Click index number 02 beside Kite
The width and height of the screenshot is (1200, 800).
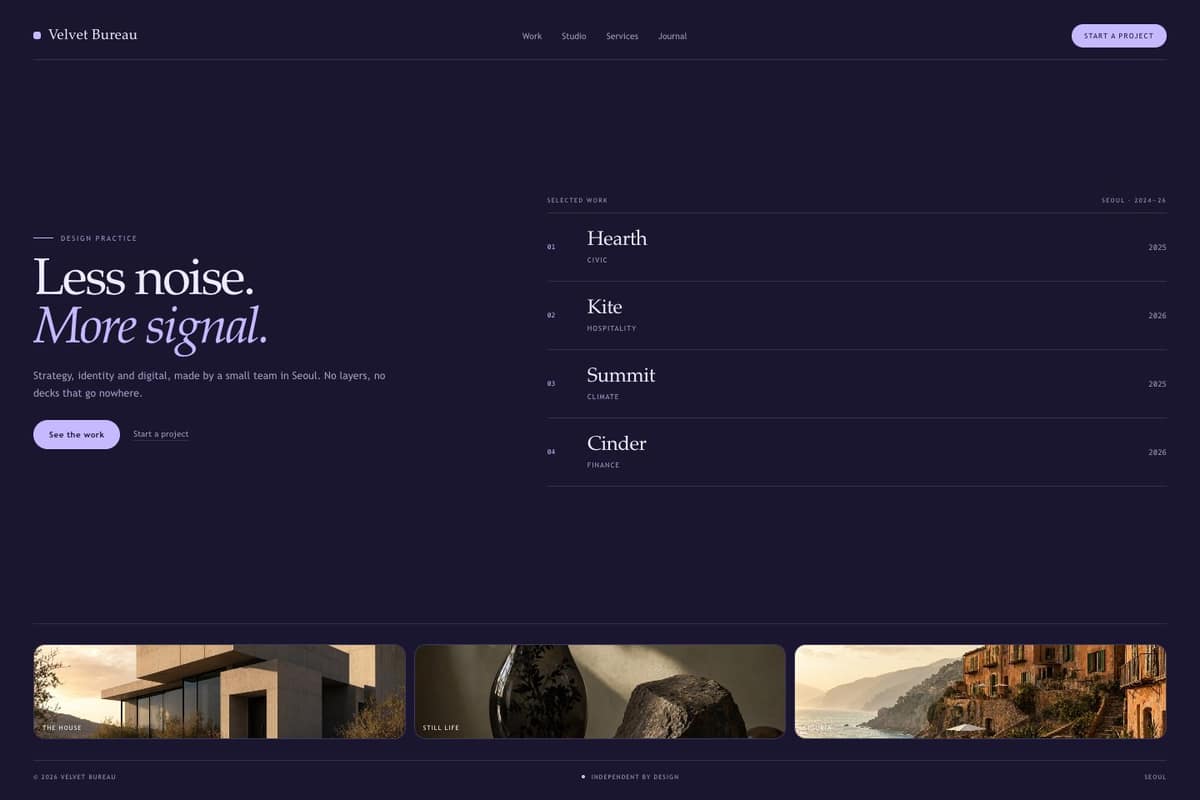(551, 315)
